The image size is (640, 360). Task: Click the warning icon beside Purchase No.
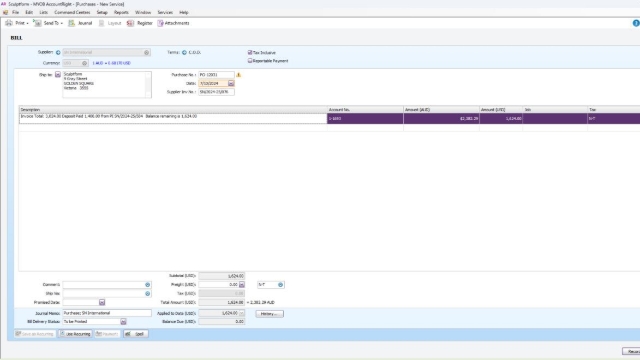pyautogui.click(x=239, y=75)
